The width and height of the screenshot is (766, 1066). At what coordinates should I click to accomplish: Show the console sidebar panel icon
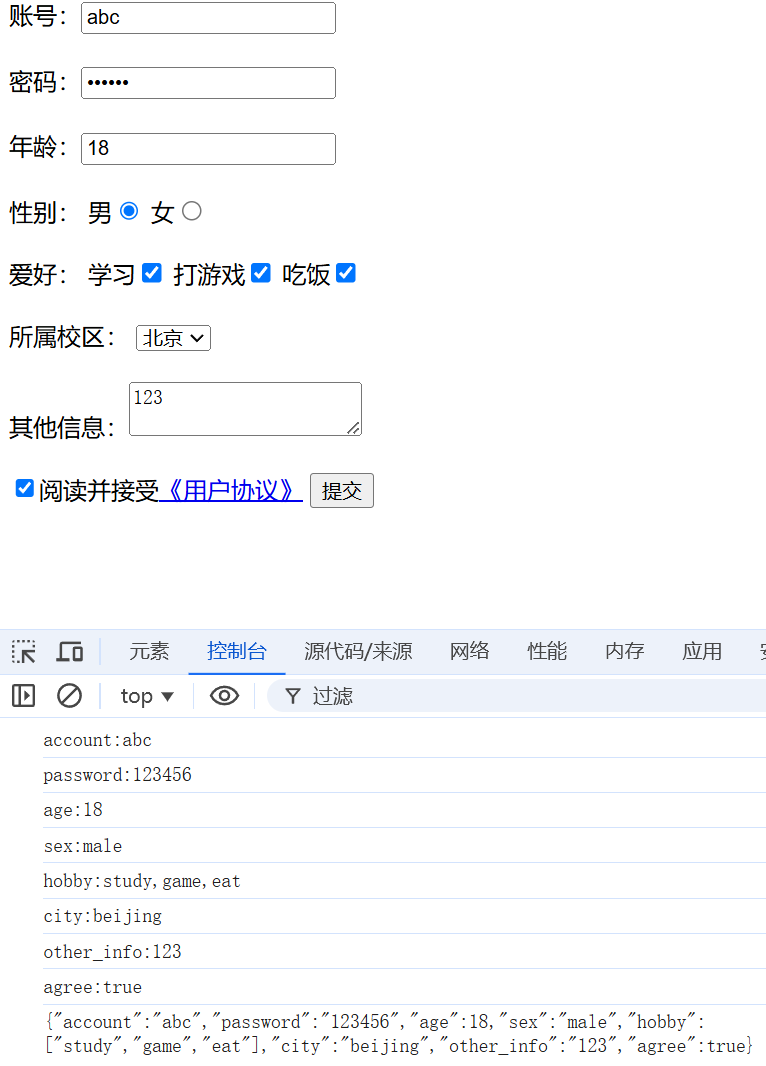pos(24,695)
